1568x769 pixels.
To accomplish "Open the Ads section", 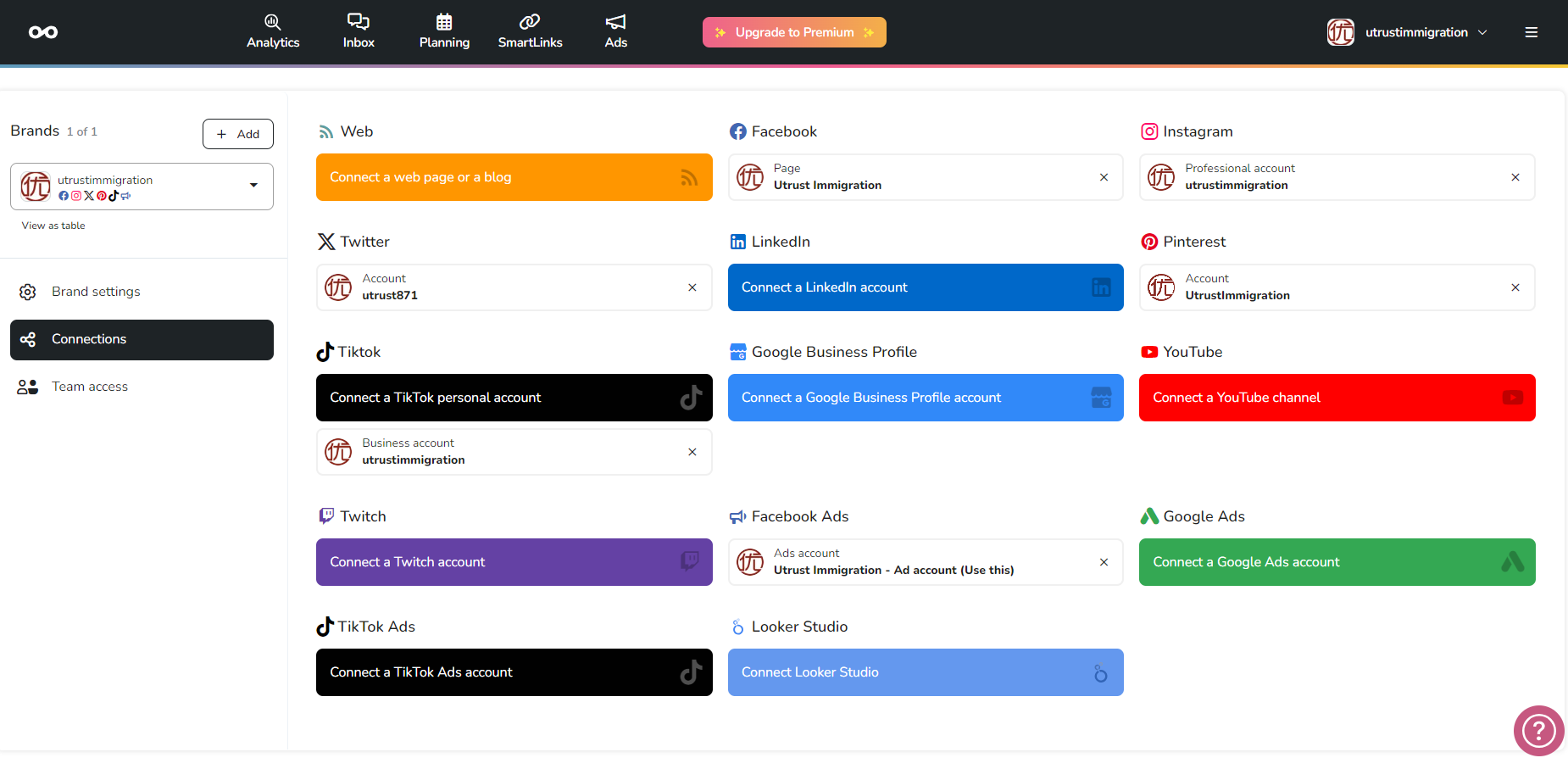I will click(616, 31).
